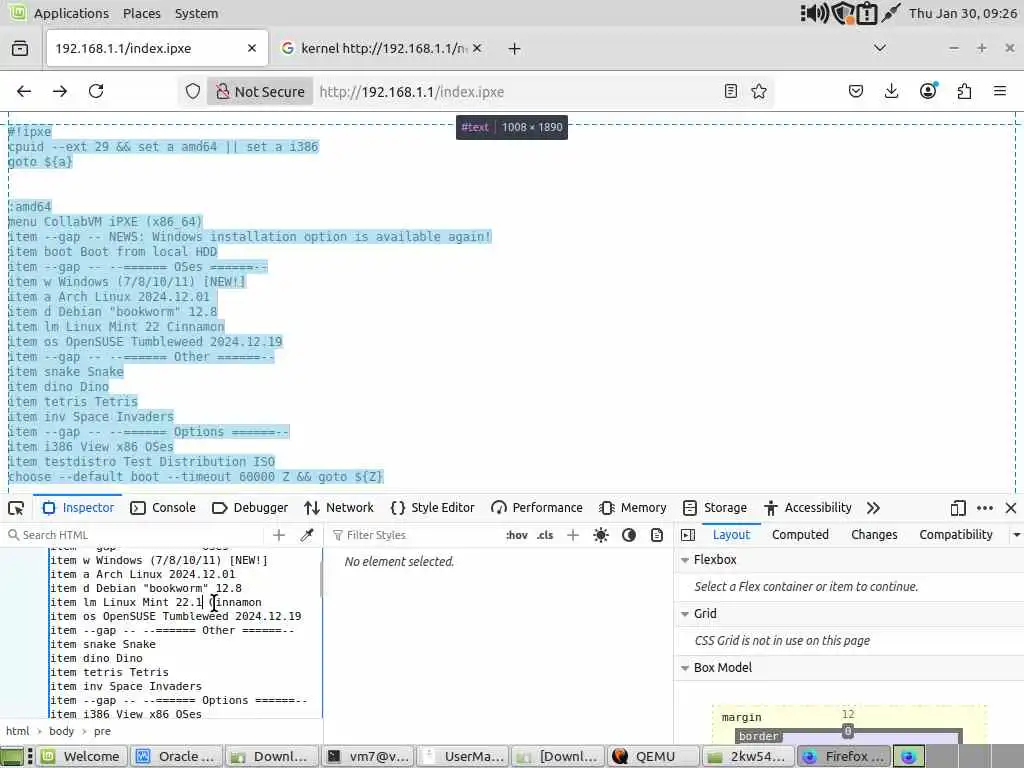Go forward one page
The width and height of the screenshot is (1024, 768).
pos(60,91)
